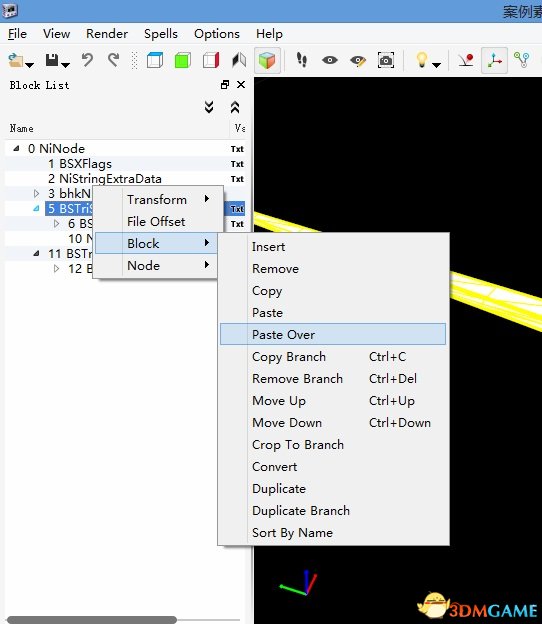Click the Redo arrow icon
This screenshot has width=542, height=624.
pyautogui.click(x=114, y=60)
